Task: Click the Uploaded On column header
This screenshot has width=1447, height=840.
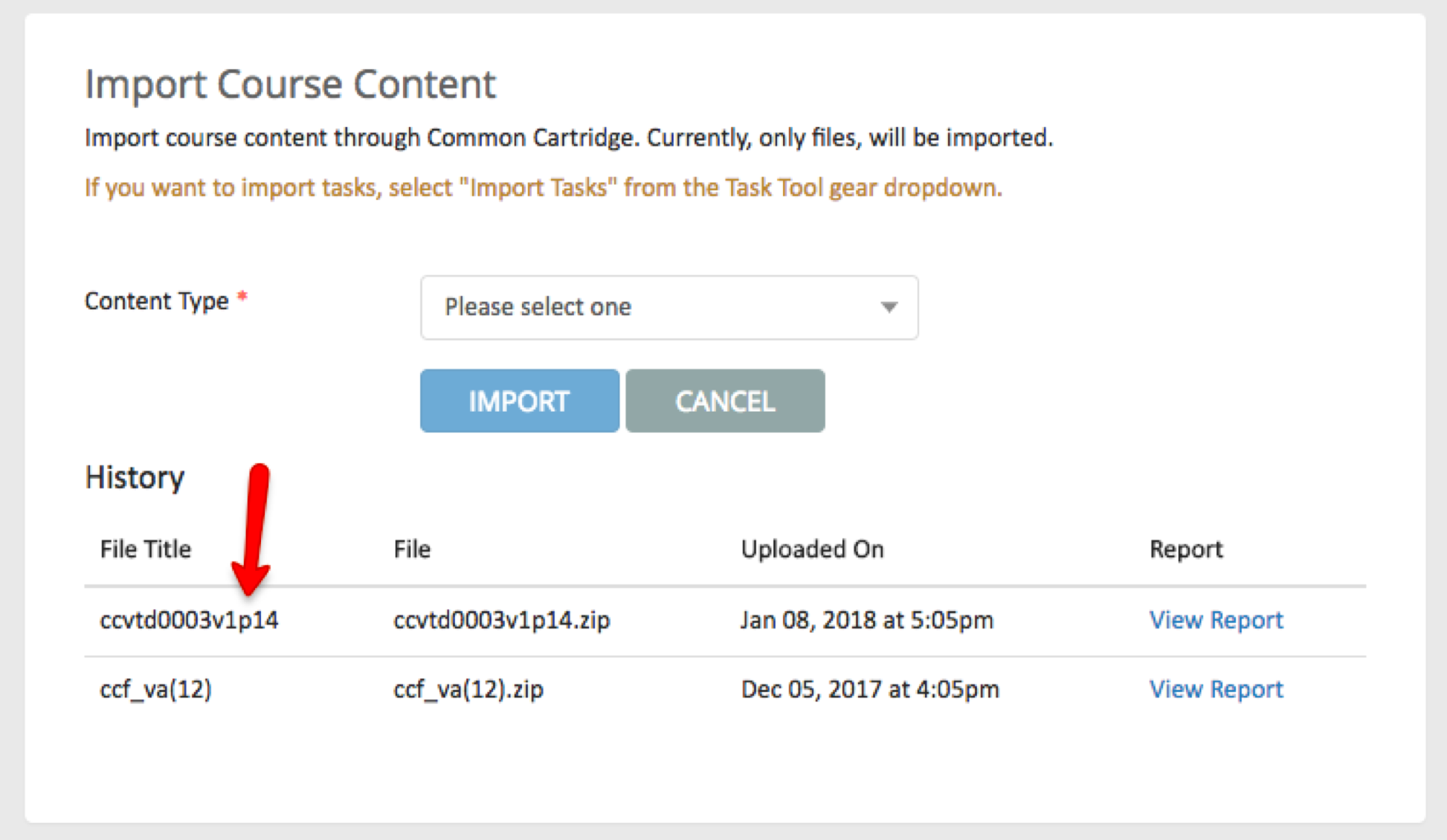Action: coord(812,549)
